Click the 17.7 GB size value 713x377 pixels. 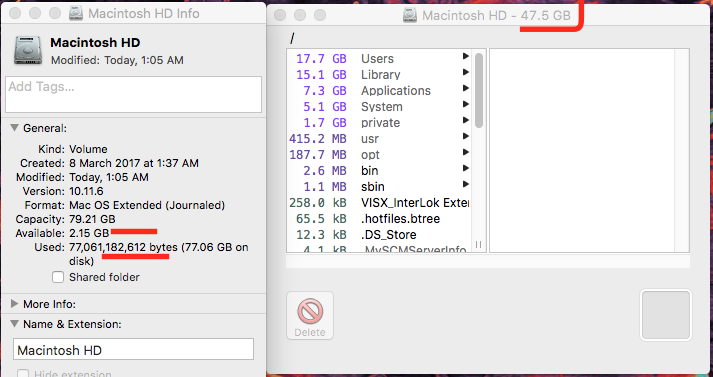coord(321,59)
